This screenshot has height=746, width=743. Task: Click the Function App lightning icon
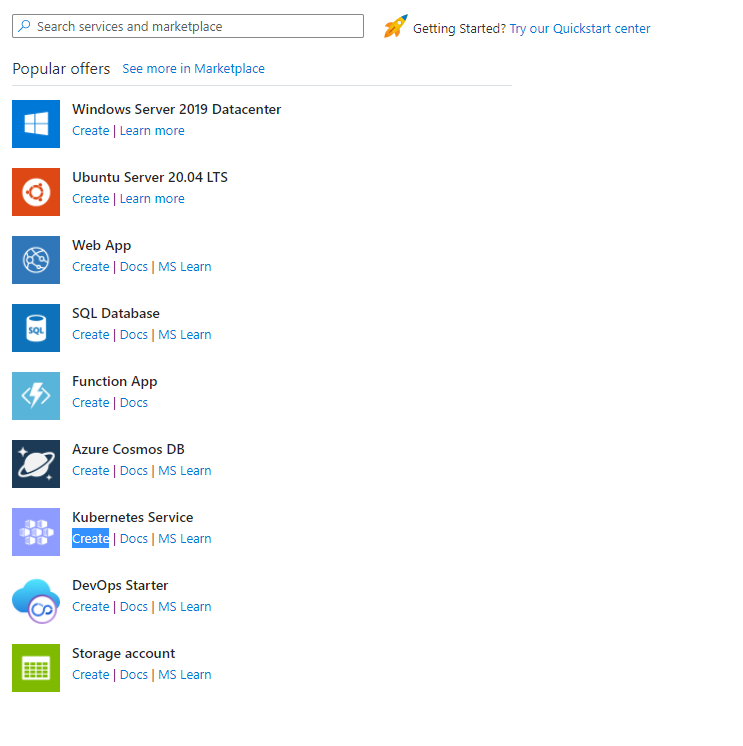(x=36, y=396)
